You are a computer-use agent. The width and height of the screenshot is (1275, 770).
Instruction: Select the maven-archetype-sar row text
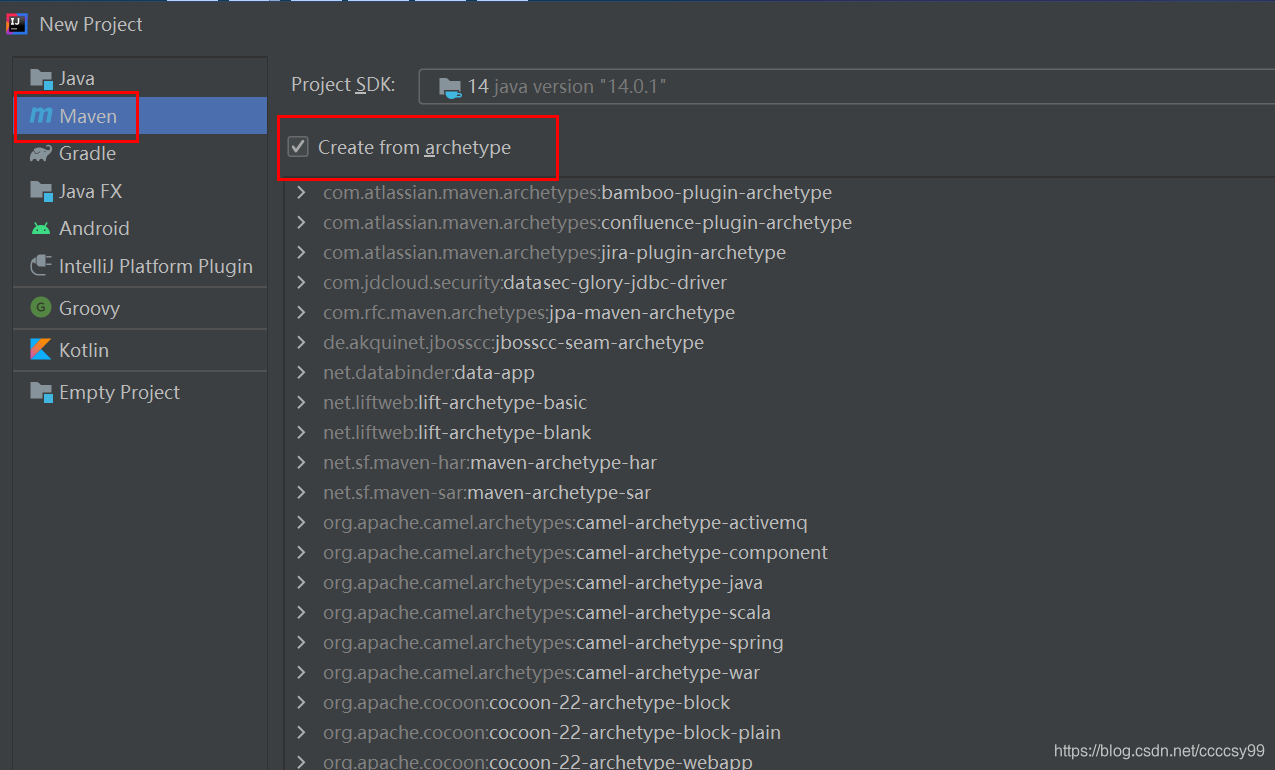[x=487, y=493]
